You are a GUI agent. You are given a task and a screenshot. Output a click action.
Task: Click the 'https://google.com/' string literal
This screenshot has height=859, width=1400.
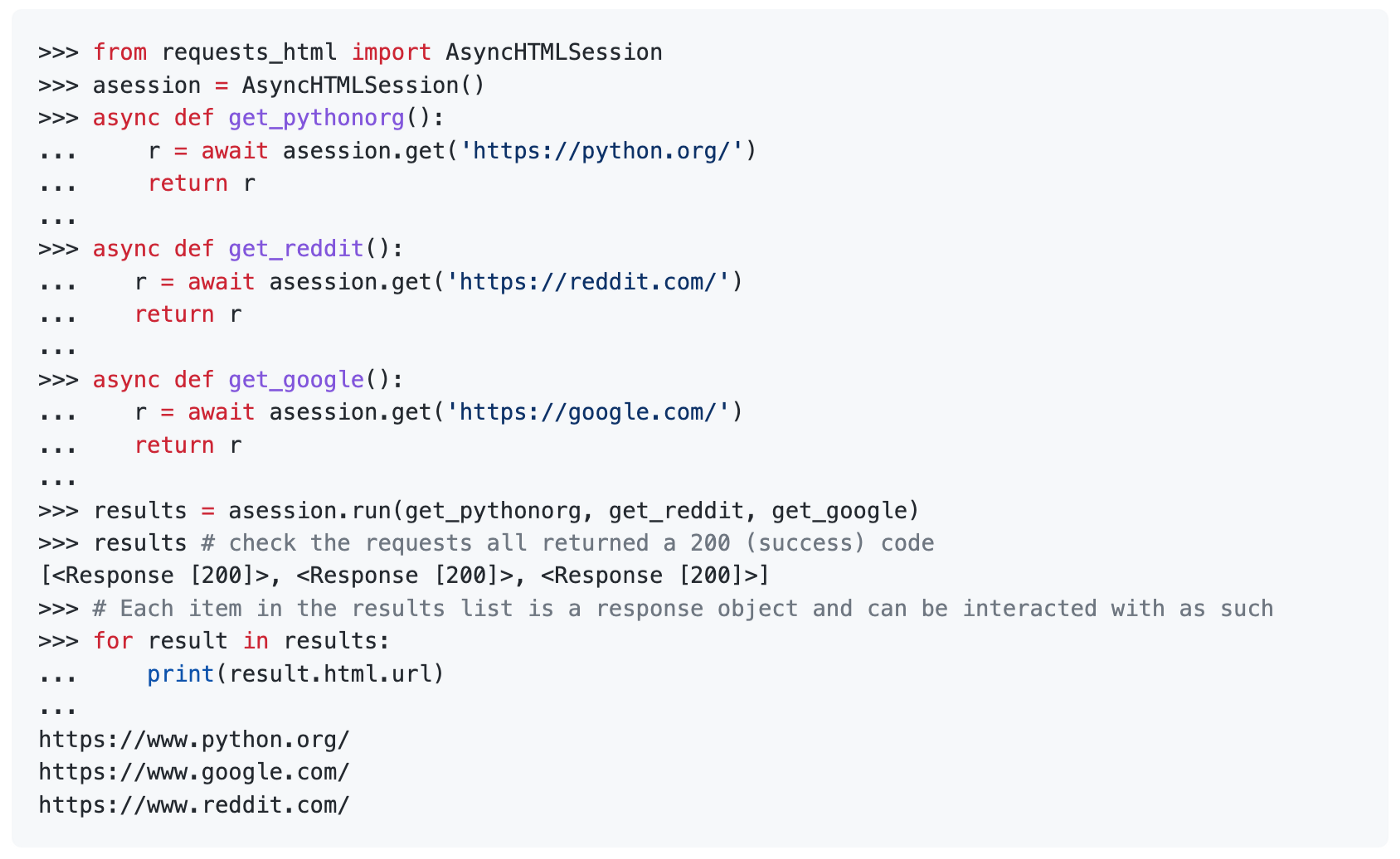pos(594,413)
